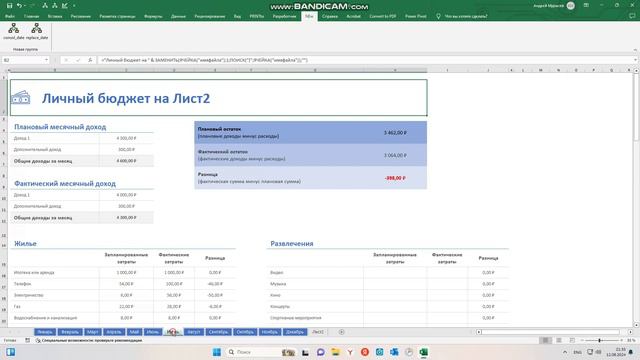This screenshot has width=640, height=360.
Task: Switch to Normal view in status bar
Action: [545, 340]
